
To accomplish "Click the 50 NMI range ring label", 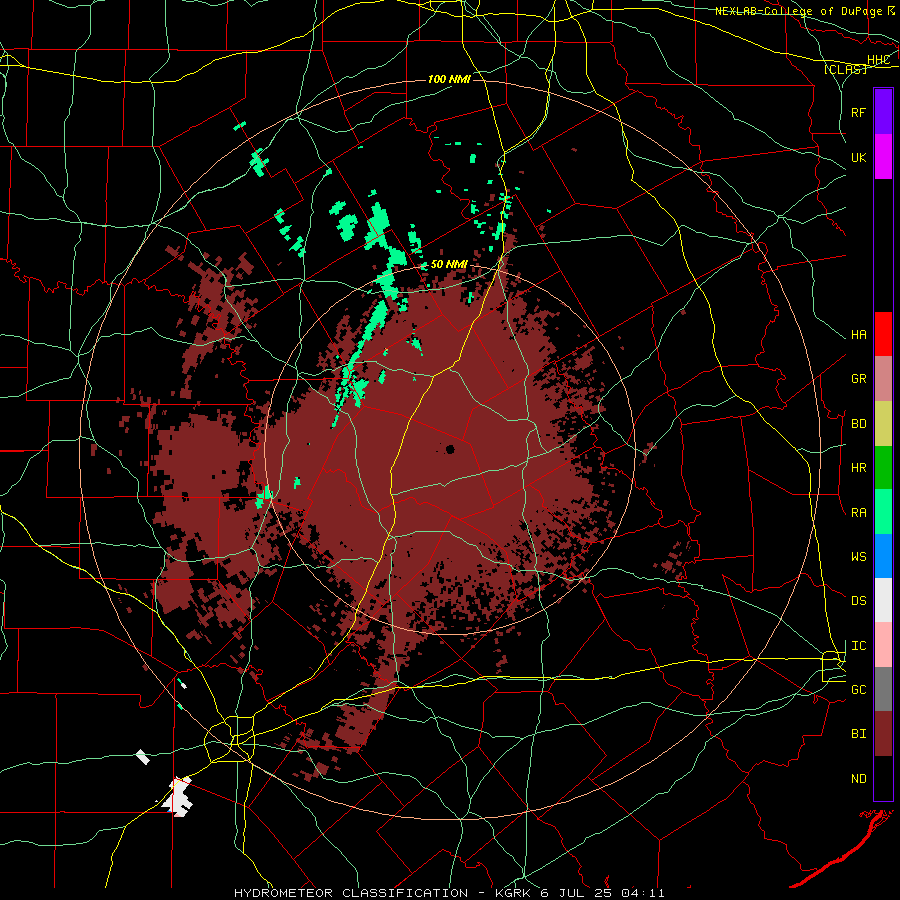I will point(449,264).
